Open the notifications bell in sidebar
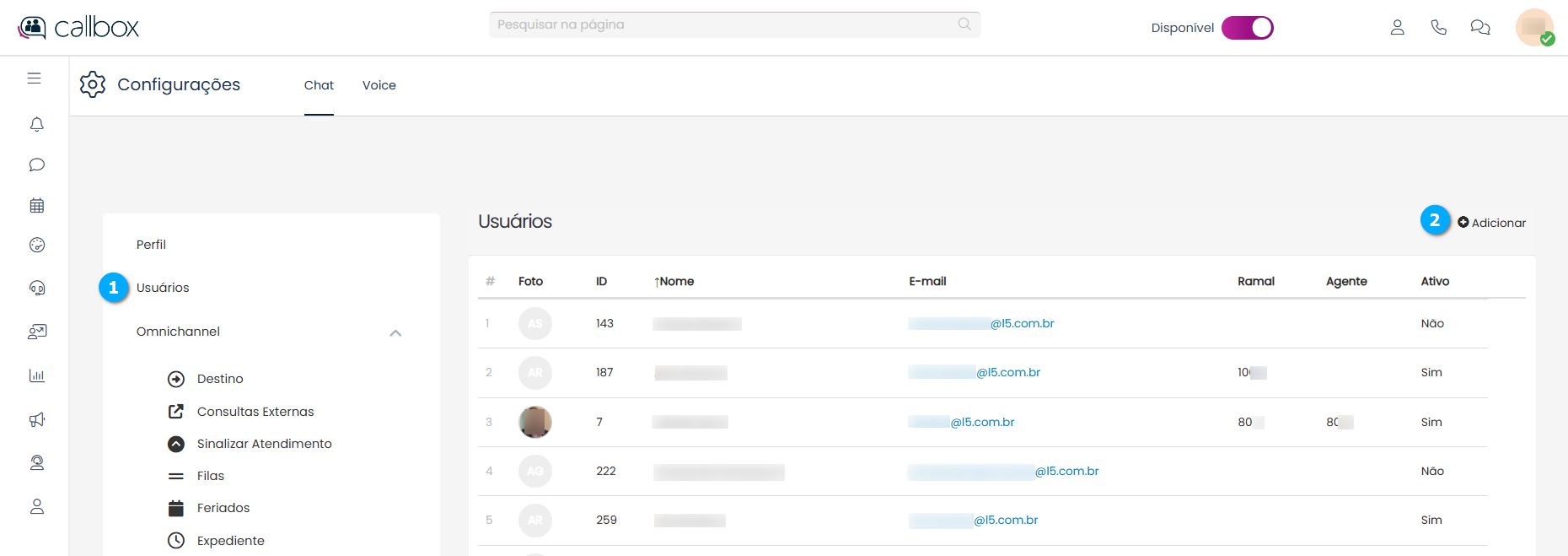The width and height of the screenshot is (1568, 556). (x=36, y=125)
